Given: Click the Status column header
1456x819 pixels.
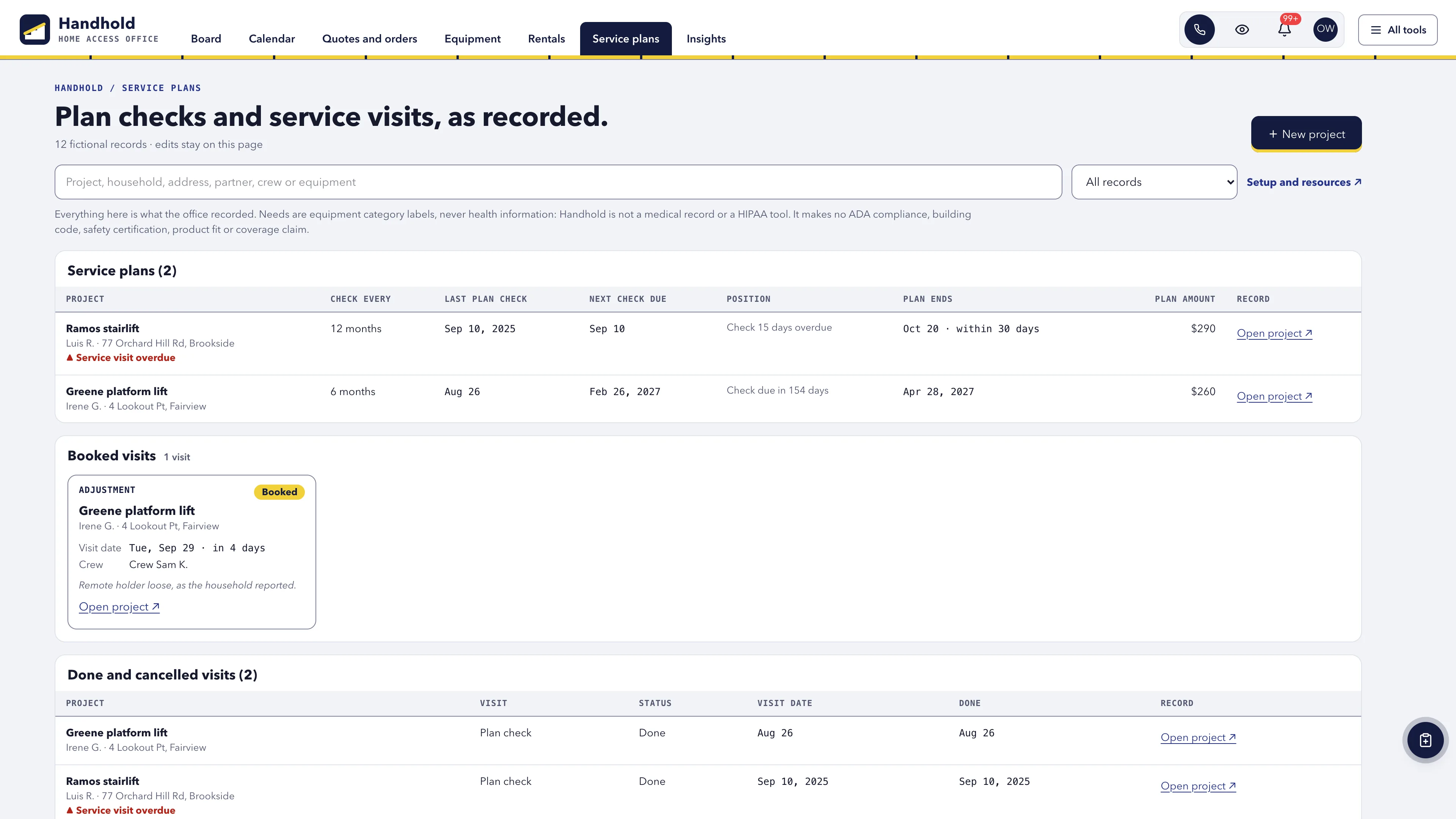Looking at the screenshot, I should coord(655,703).
